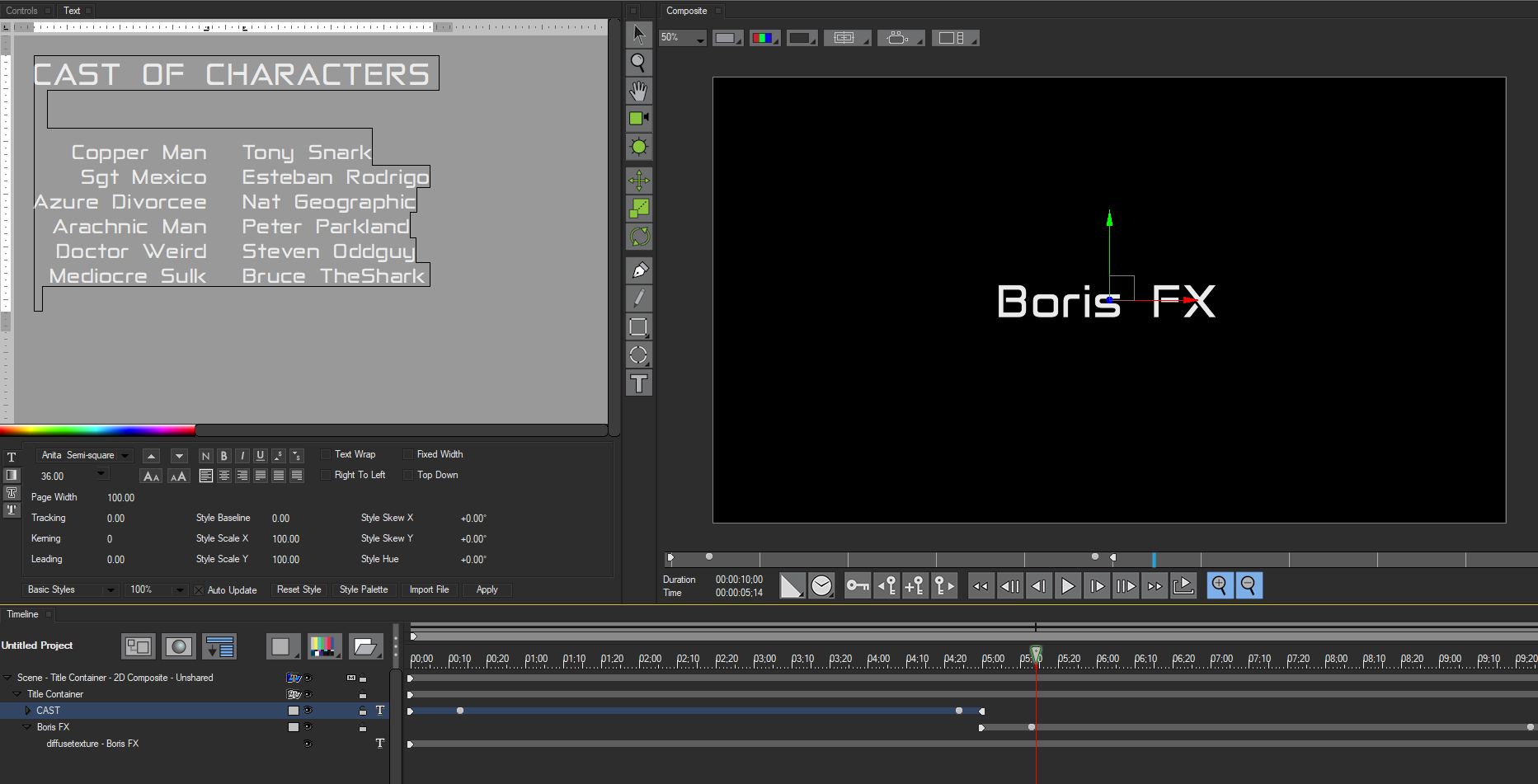
Task: Check the Fixed Width option
Action: tap(408, 453)
